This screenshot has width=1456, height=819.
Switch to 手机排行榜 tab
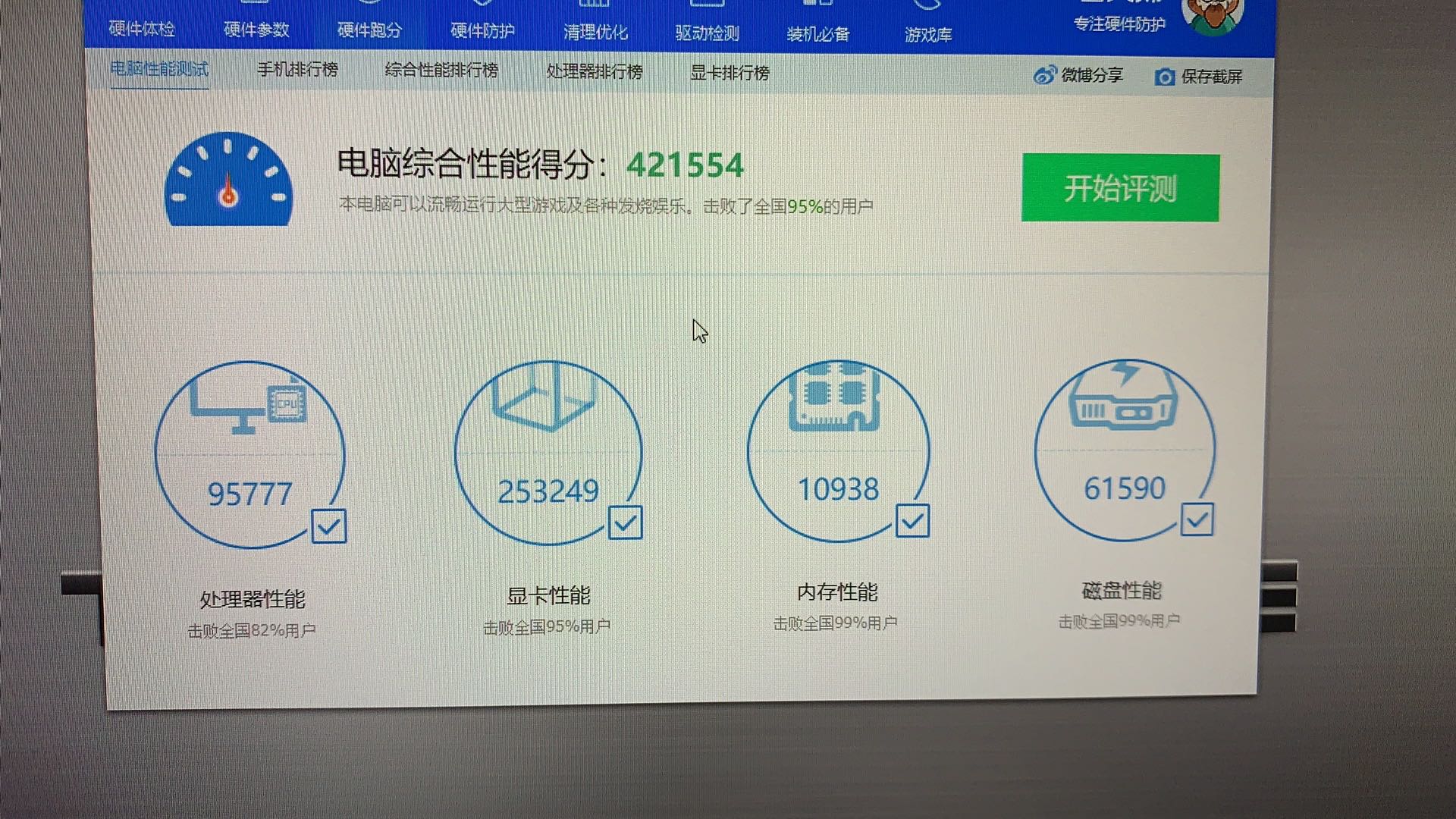click(297, 70)
